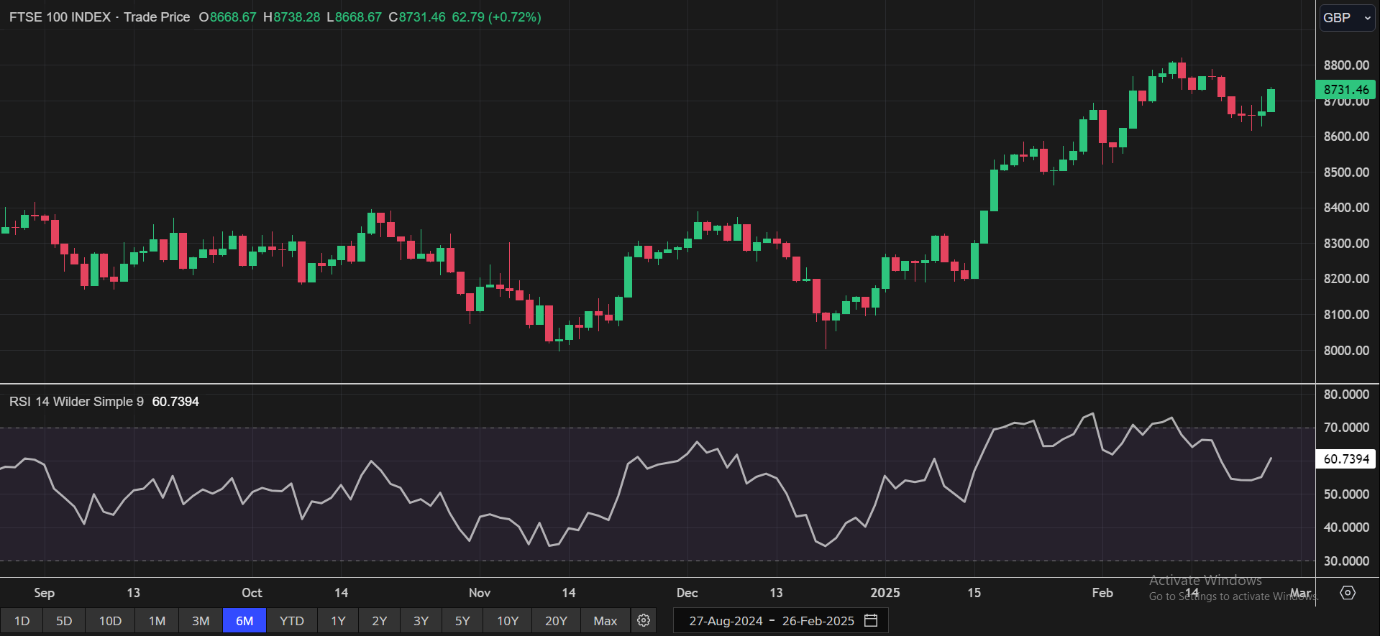Open chart axis settings hexagon icon

(1347, 593)
